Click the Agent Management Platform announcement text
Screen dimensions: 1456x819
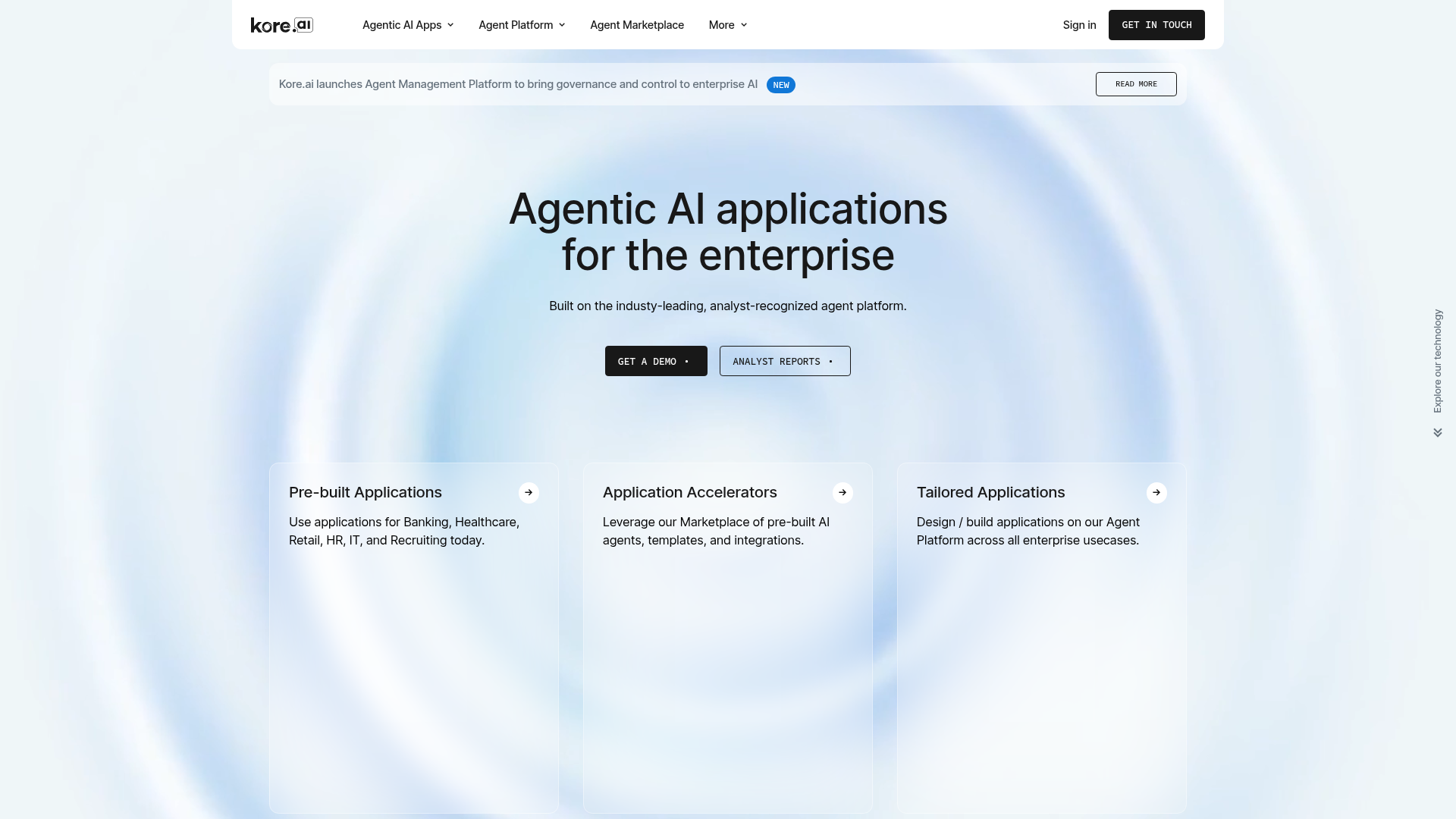pos(518,84)
